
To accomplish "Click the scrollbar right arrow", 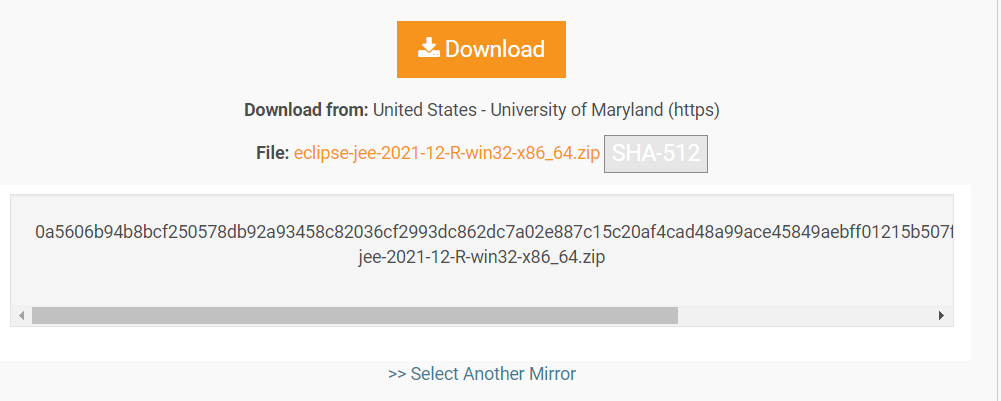I will point(941,315).
